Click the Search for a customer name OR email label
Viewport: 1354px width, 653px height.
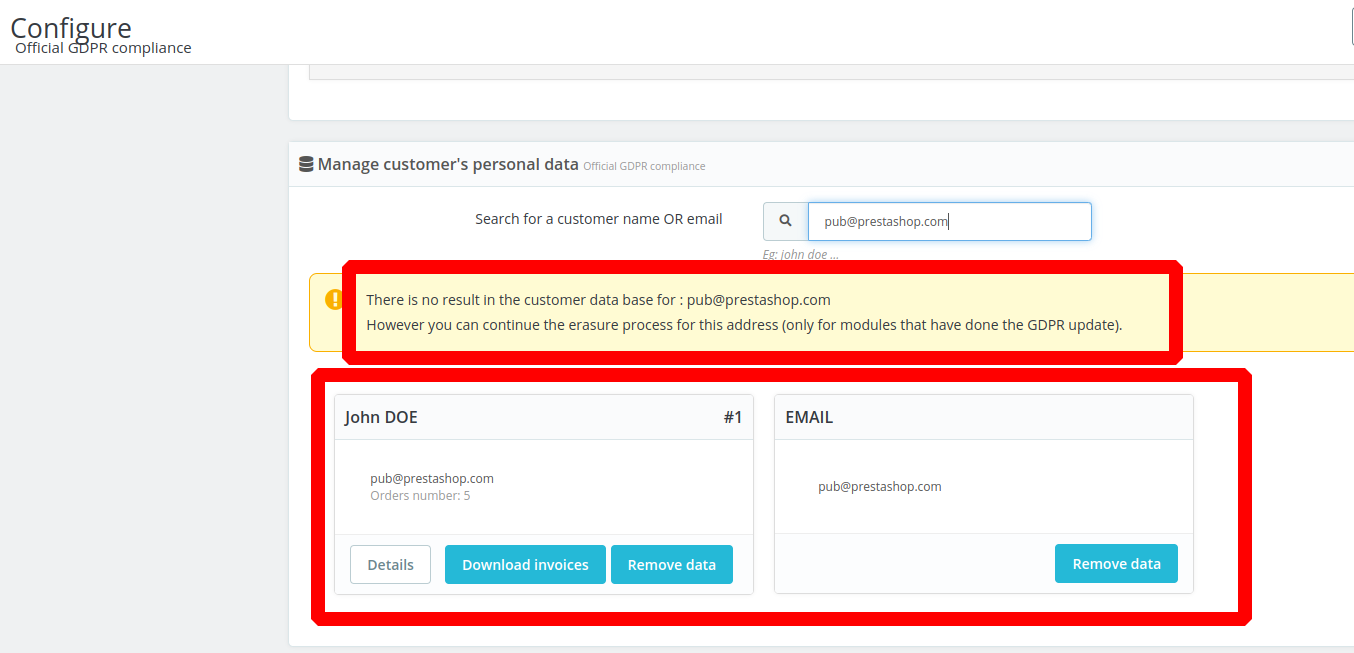pyautogui.click(x=598, y=219)
